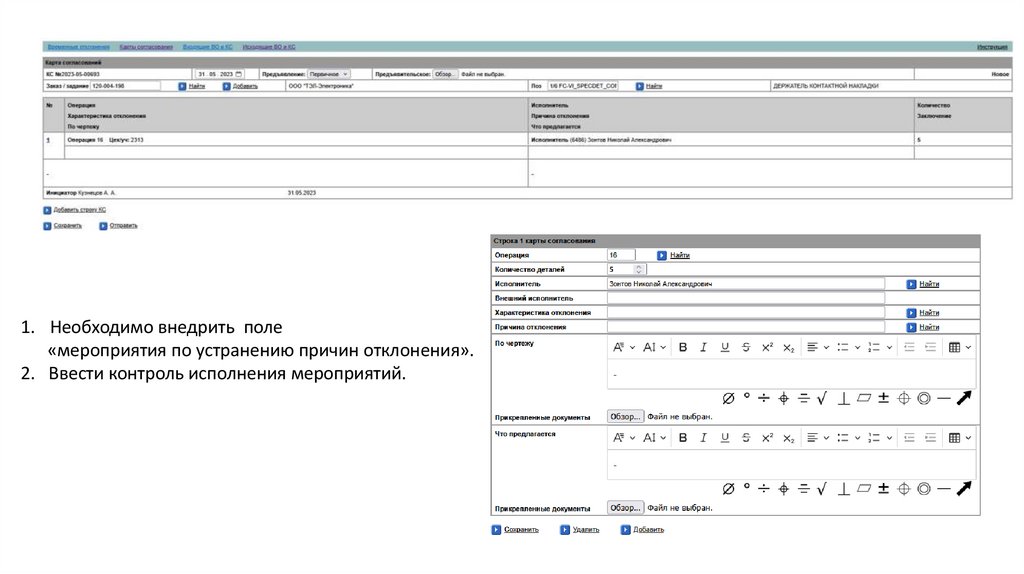Image resolution: width=1024 pixels, height=574 pixels.
Task: Apply strikethrough in Что предлагается editor
Action: click(x=746, y=438)
